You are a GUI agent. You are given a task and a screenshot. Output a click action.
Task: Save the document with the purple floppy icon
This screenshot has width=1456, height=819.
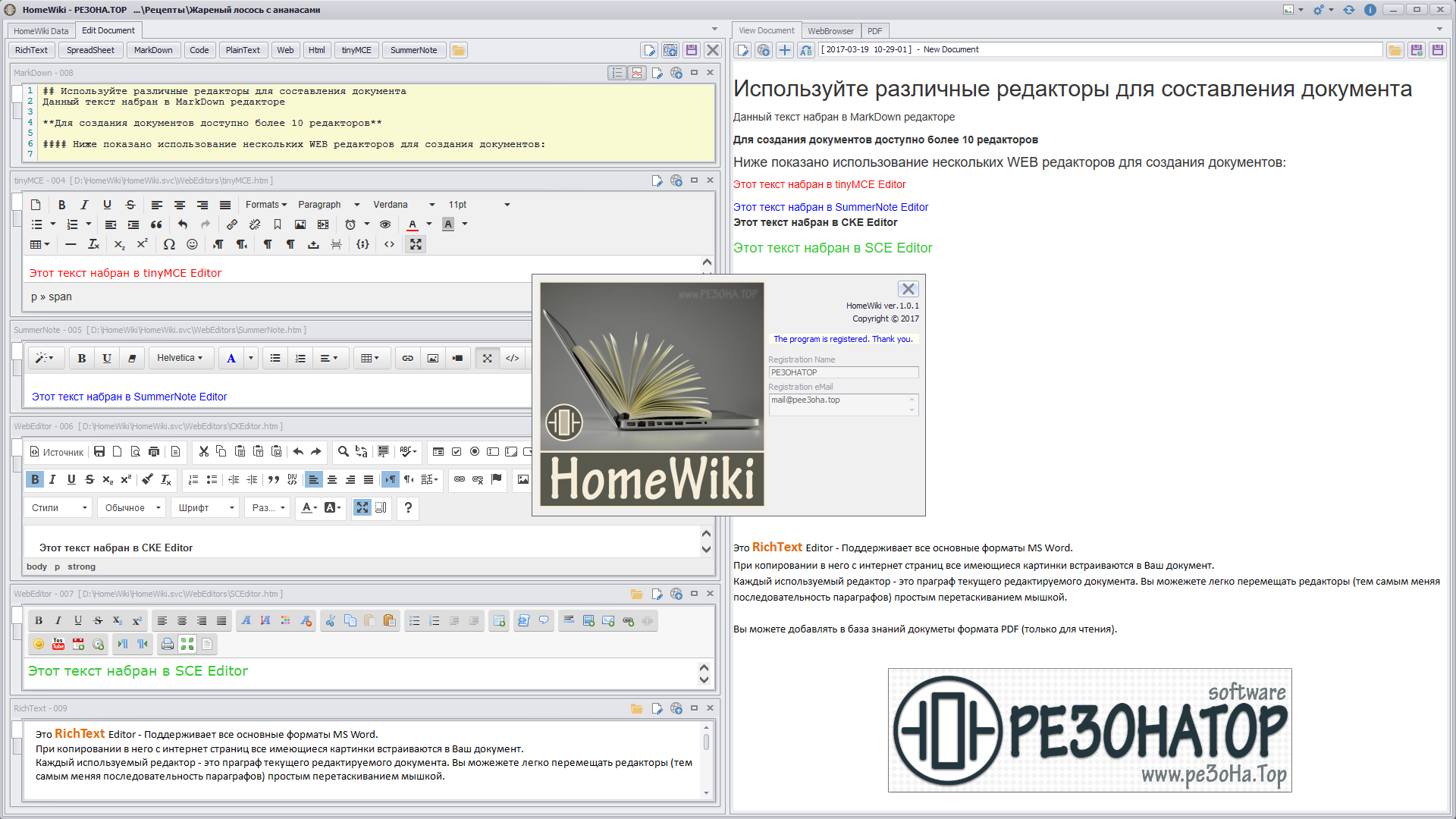tap(692, 50)
